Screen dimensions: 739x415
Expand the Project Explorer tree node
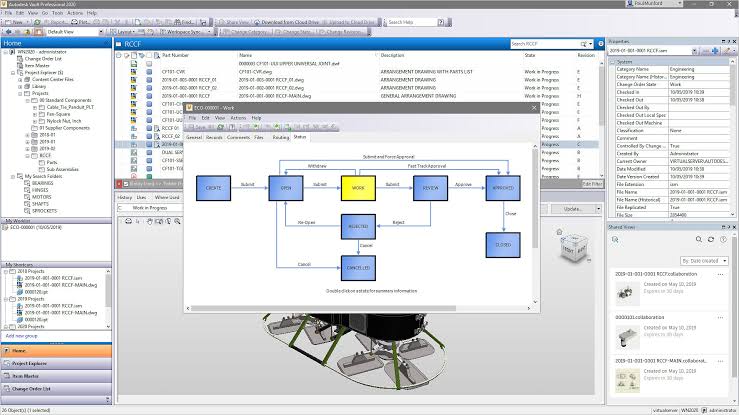tap(13, 73)
